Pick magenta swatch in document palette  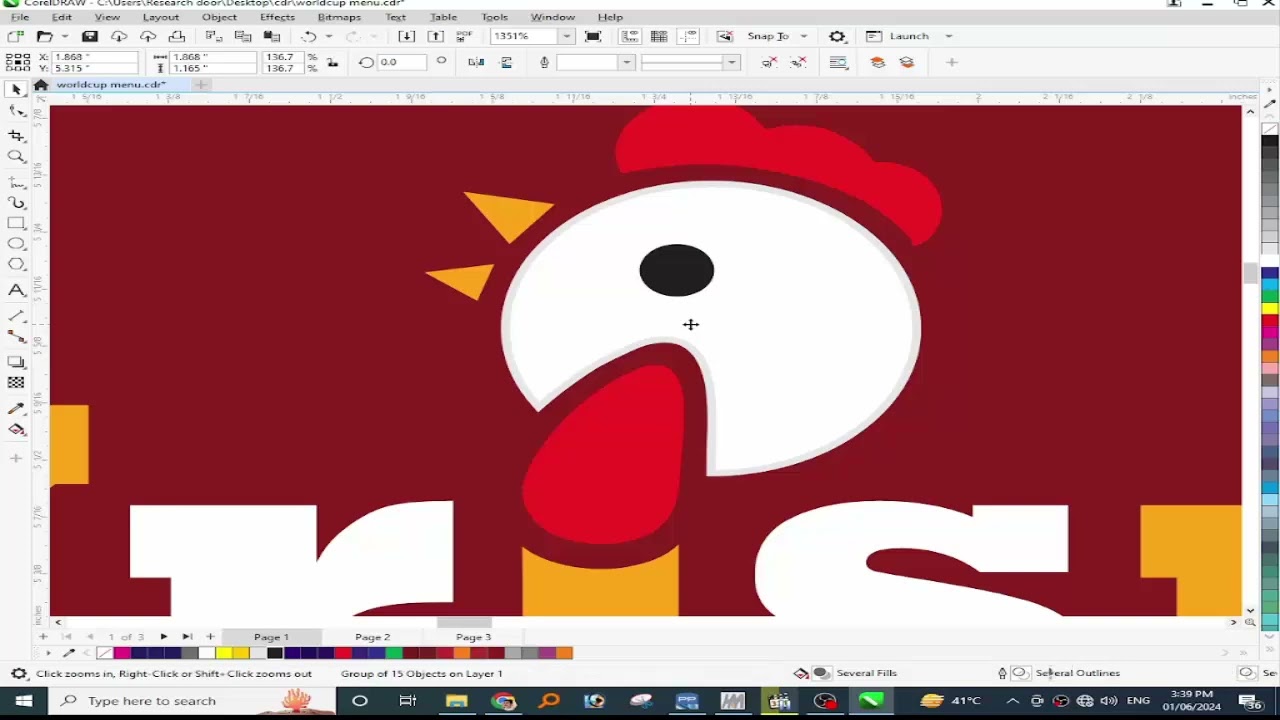[x=122, y=653]
